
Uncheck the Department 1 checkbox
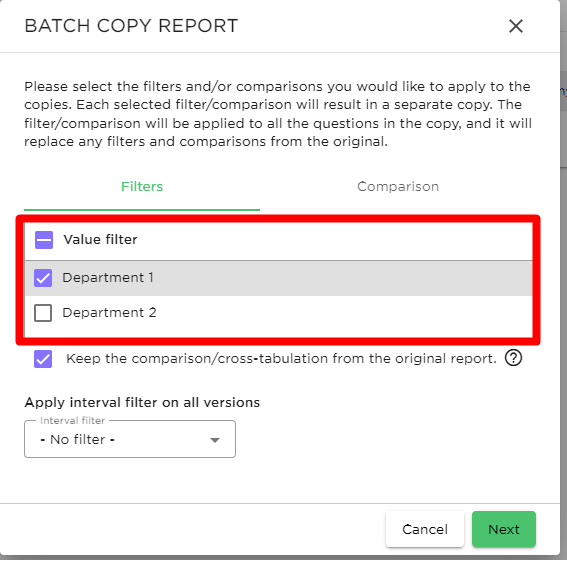pos(43,278)
